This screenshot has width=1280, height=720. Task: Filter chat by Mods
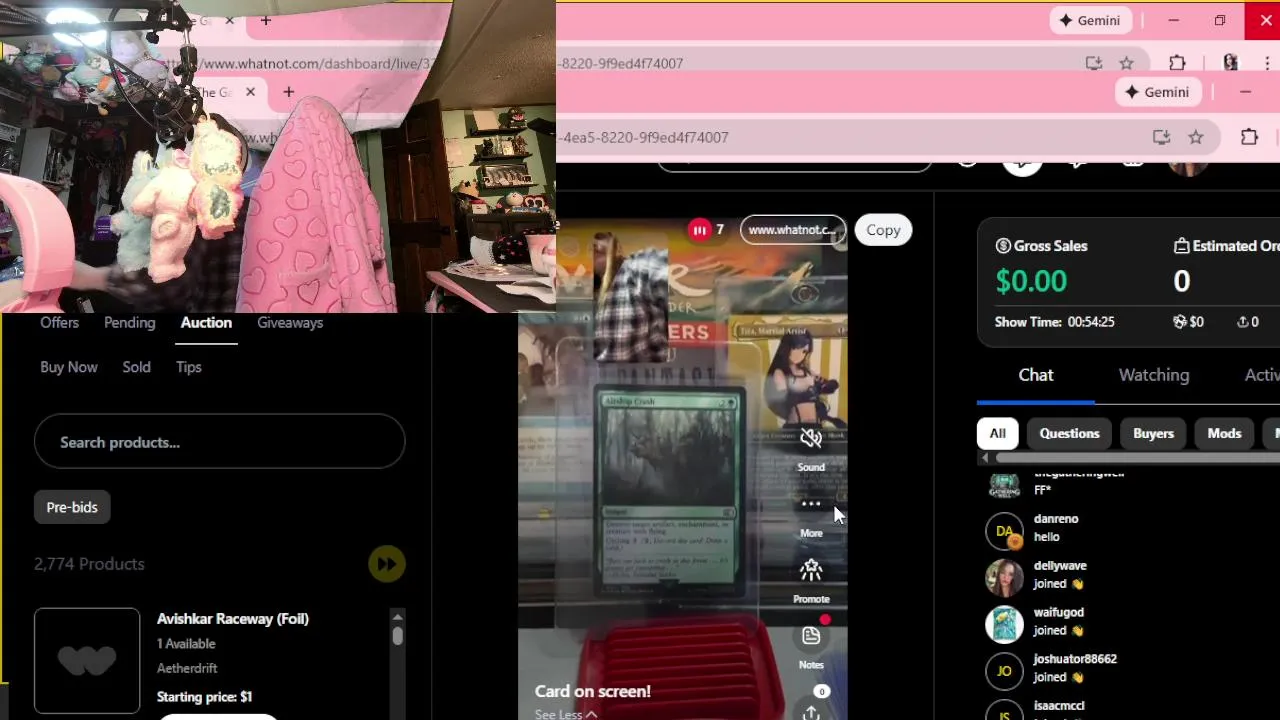(x=1224, y=433)
